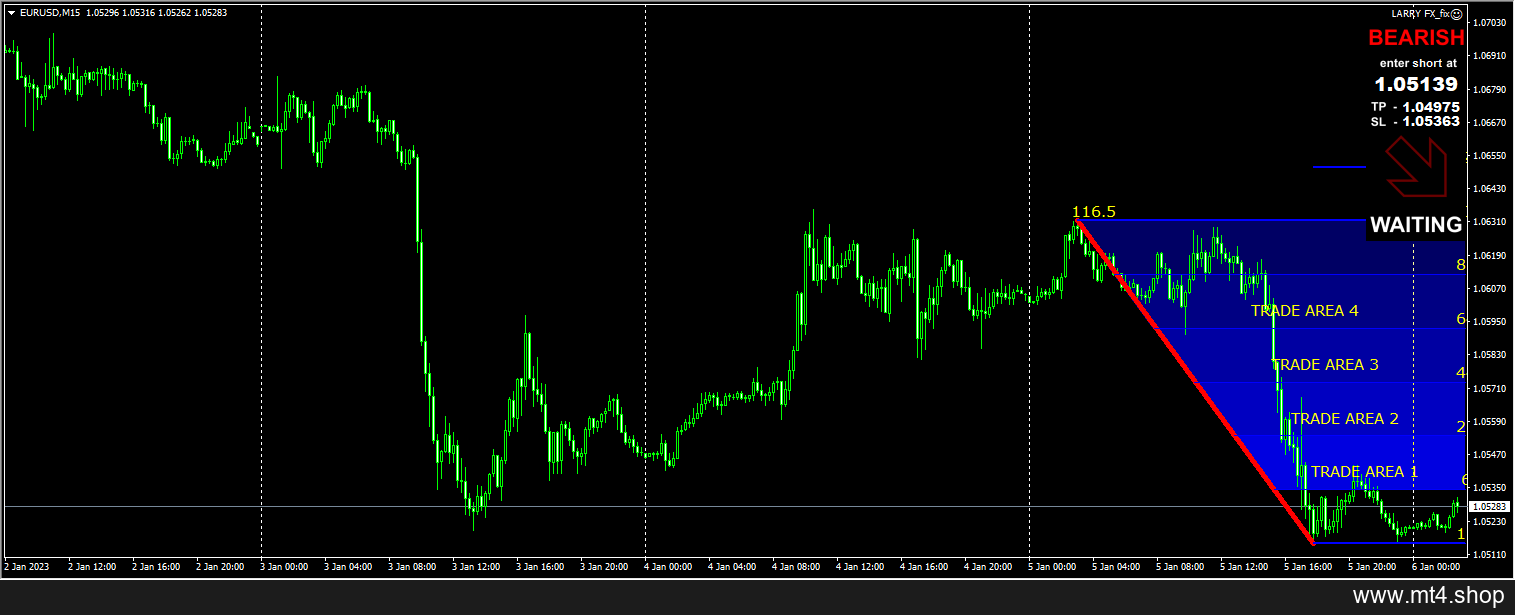Click the 1.06070 price axis label
Screen dimensions: 1515x615
1491,289
